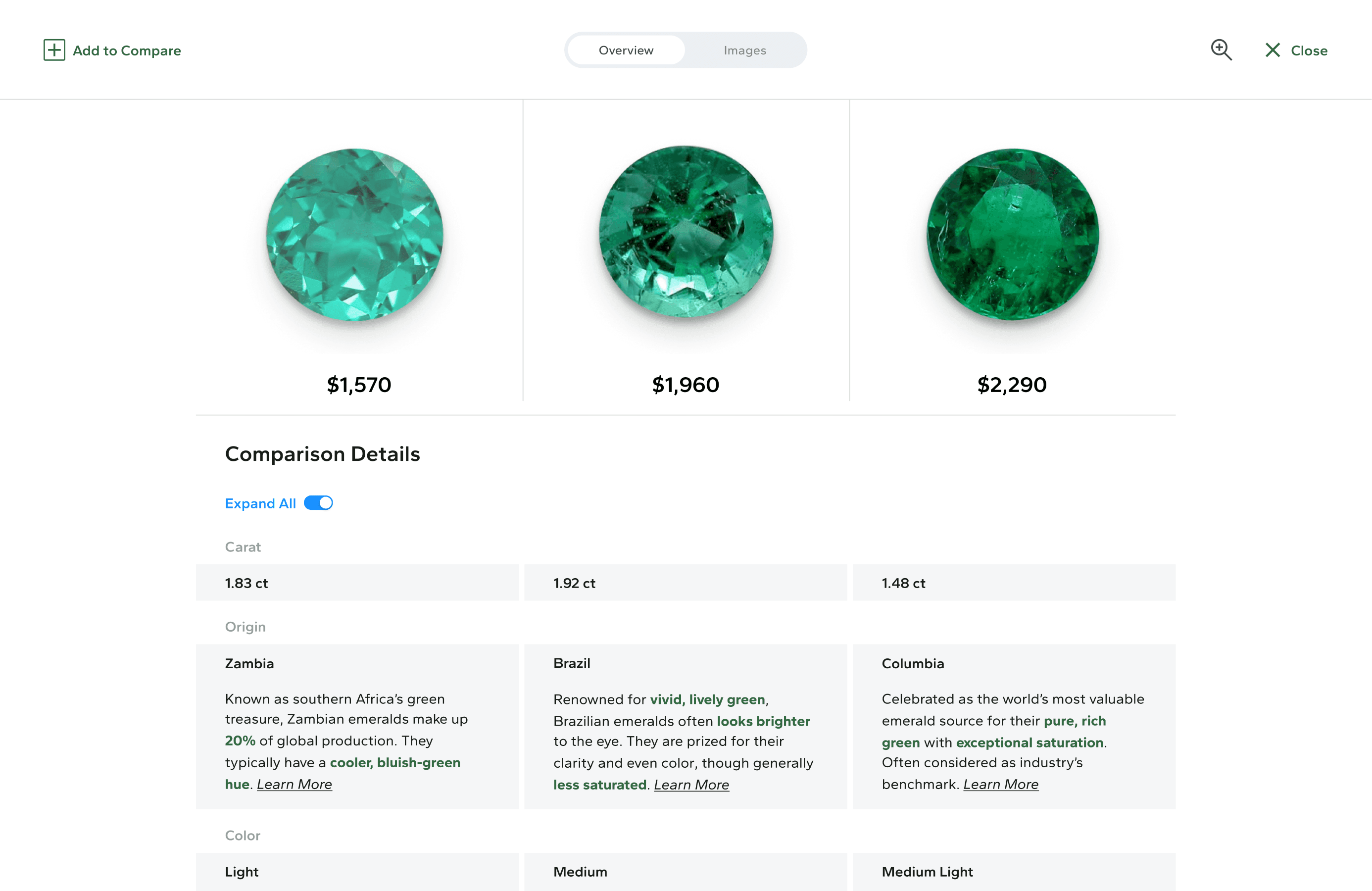Click the Add to Compare plus icon
The height and width of the screenshot is (891, 1372).
(54, 50)
